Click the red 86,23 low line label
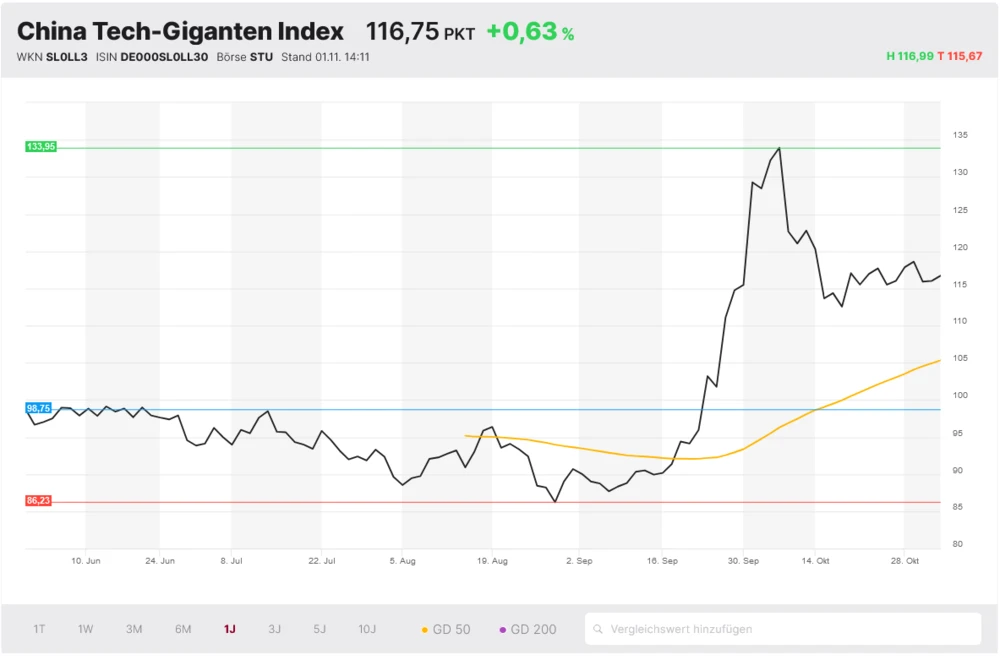Image resolution: width=1000 pixels, height=671 pixels. click(x=38, y=501)
